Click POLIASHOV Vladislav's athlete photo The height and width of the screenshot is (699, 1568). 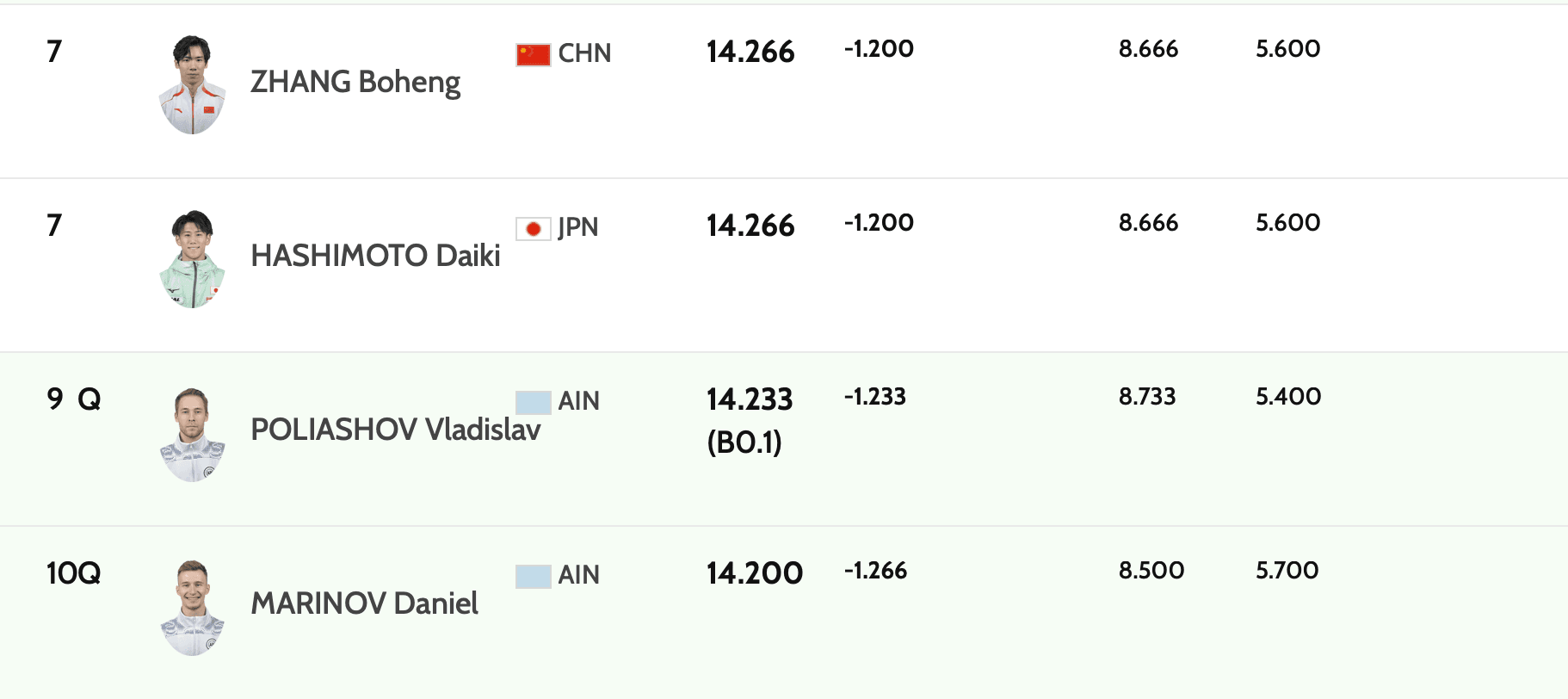pos(192,434)
